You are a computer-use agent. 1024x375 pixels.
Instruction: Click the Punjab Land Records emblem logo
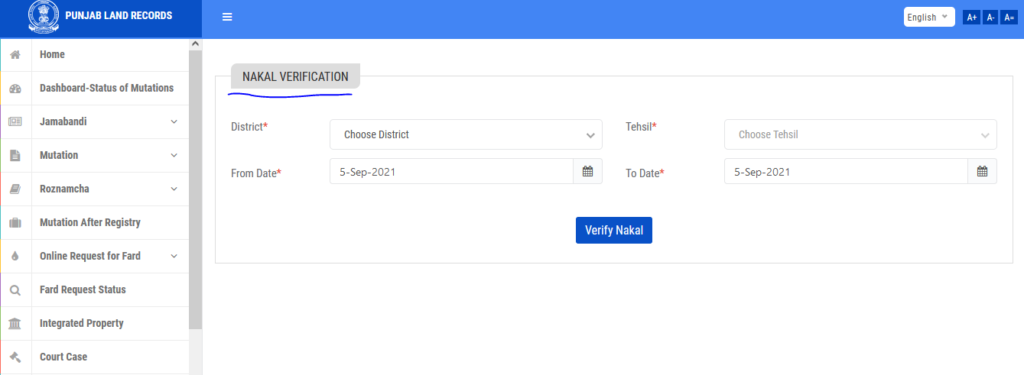44,17
